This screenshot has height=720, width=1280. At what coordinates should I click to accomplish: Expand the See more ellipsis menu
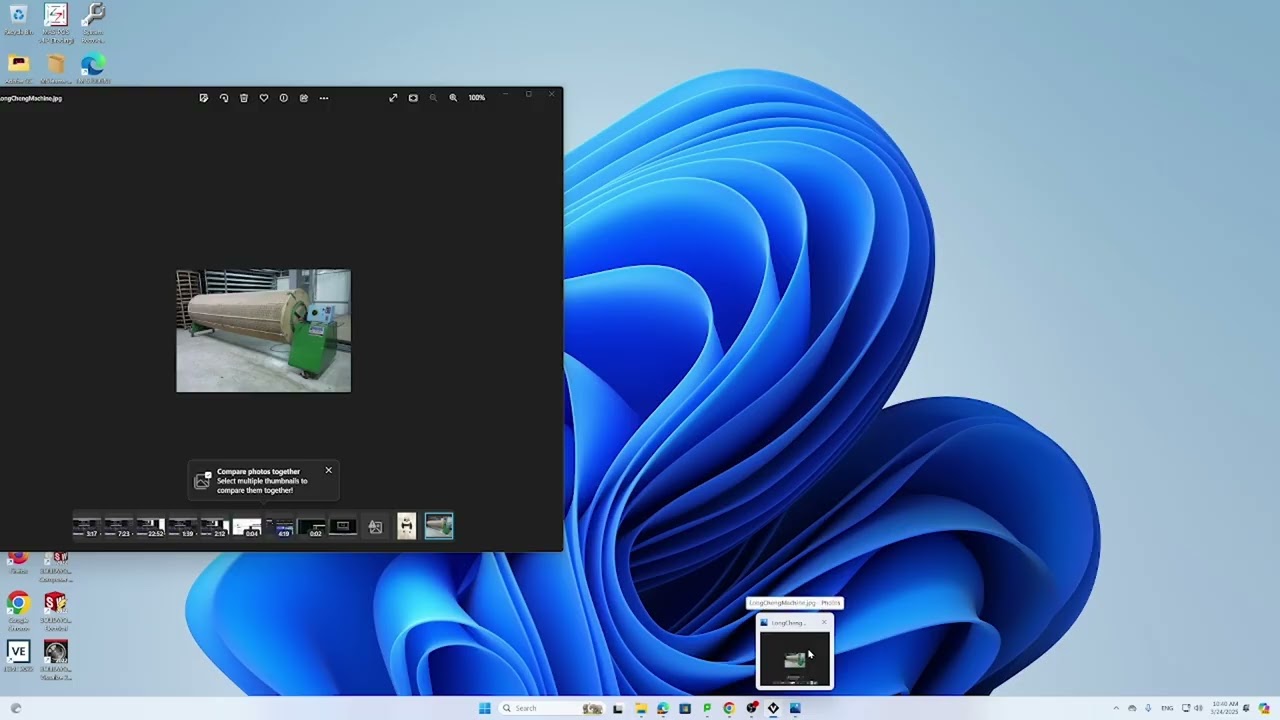[x=324, y=98]
